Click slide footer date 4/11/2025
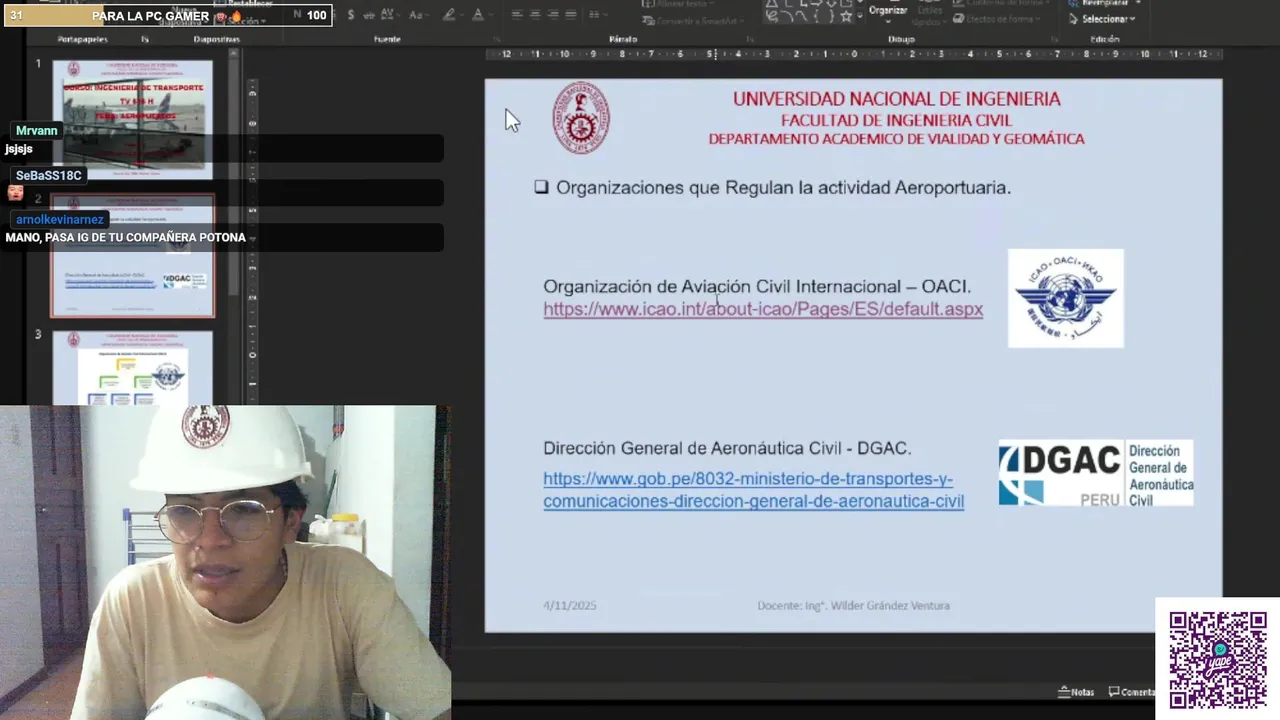Screen dimensions: 1280x720 (x=569, y=605)
